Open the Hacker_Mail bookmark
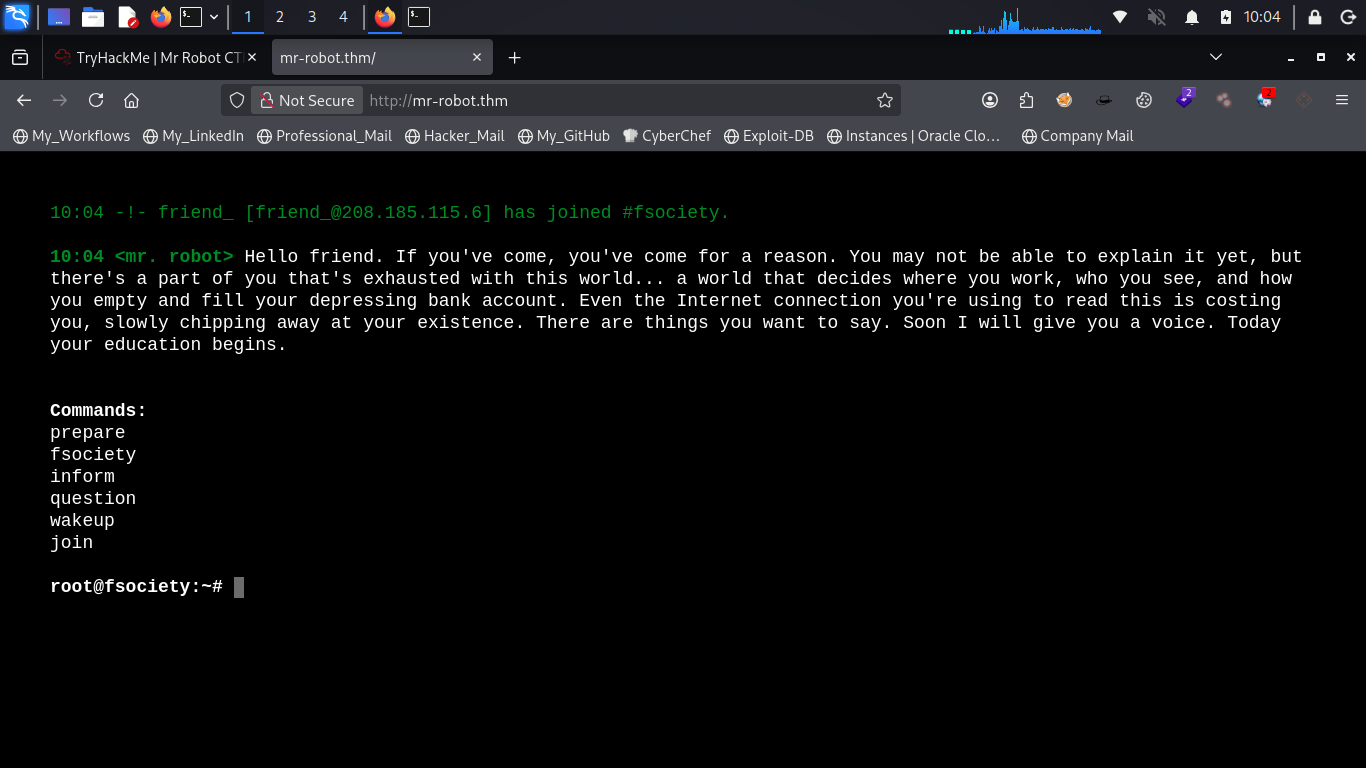Viewport: 1366px width, 768px height. [x=455, y=136]
